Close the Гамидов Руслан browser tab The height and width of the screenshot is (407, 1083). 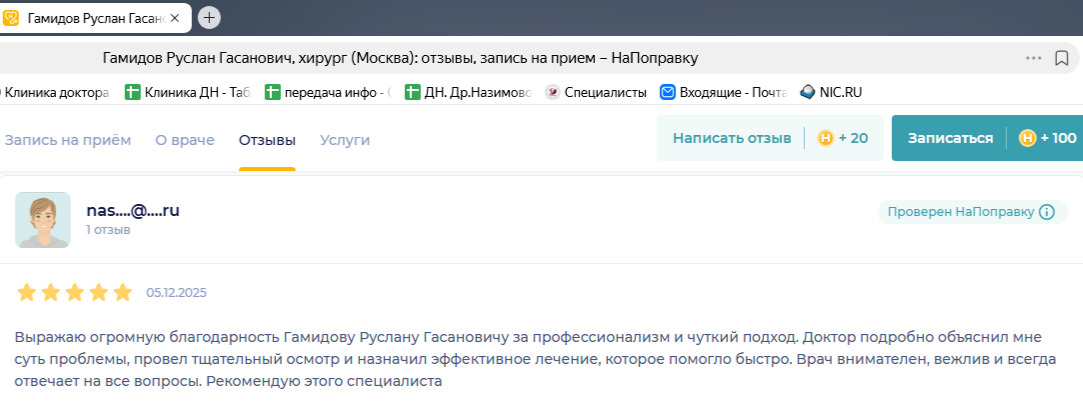[x=175, y=18]
